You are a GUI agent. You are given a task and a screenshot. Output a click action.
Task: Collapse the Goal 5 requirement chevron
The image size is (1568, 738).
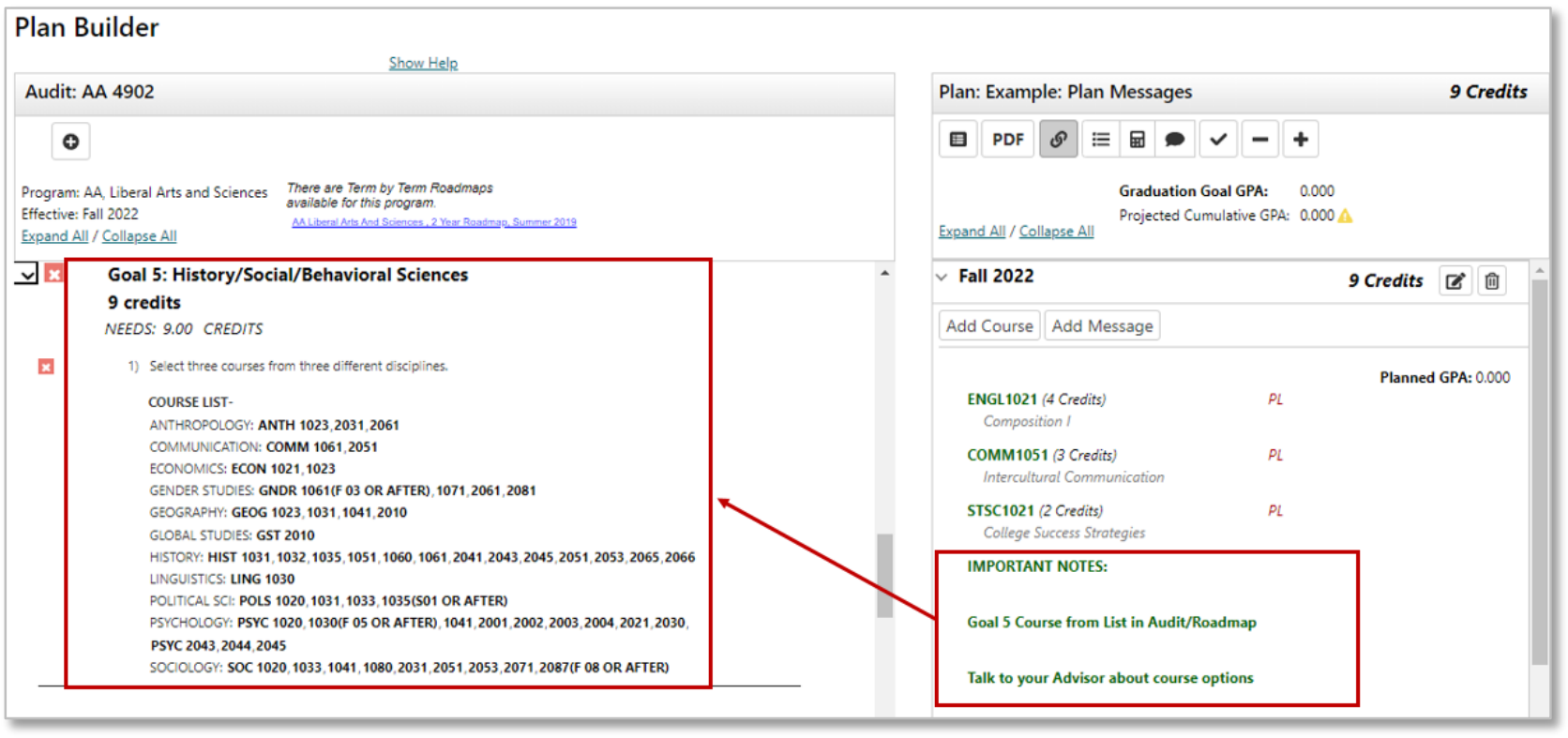pyautogui.click(x=27, y=274)
